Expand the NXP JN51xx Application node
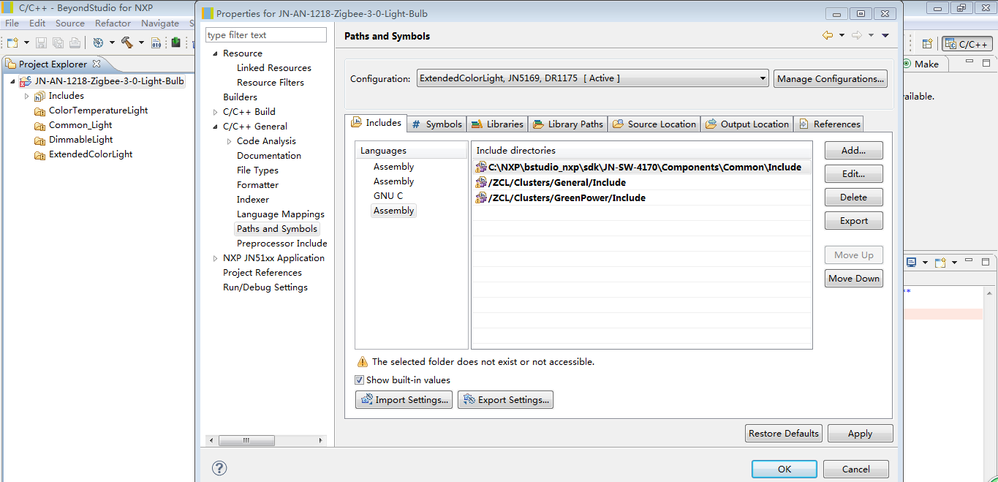998x482 pixels. [215, 258]
